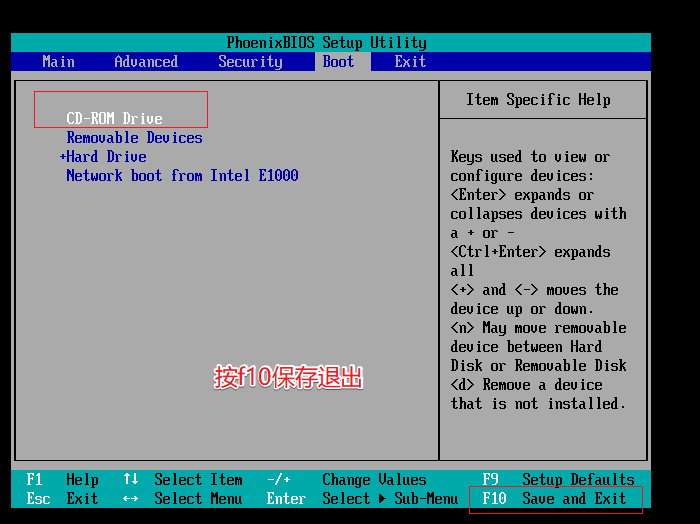Click the F1 Help key hint
700x524 pixels.
(62, 480)
